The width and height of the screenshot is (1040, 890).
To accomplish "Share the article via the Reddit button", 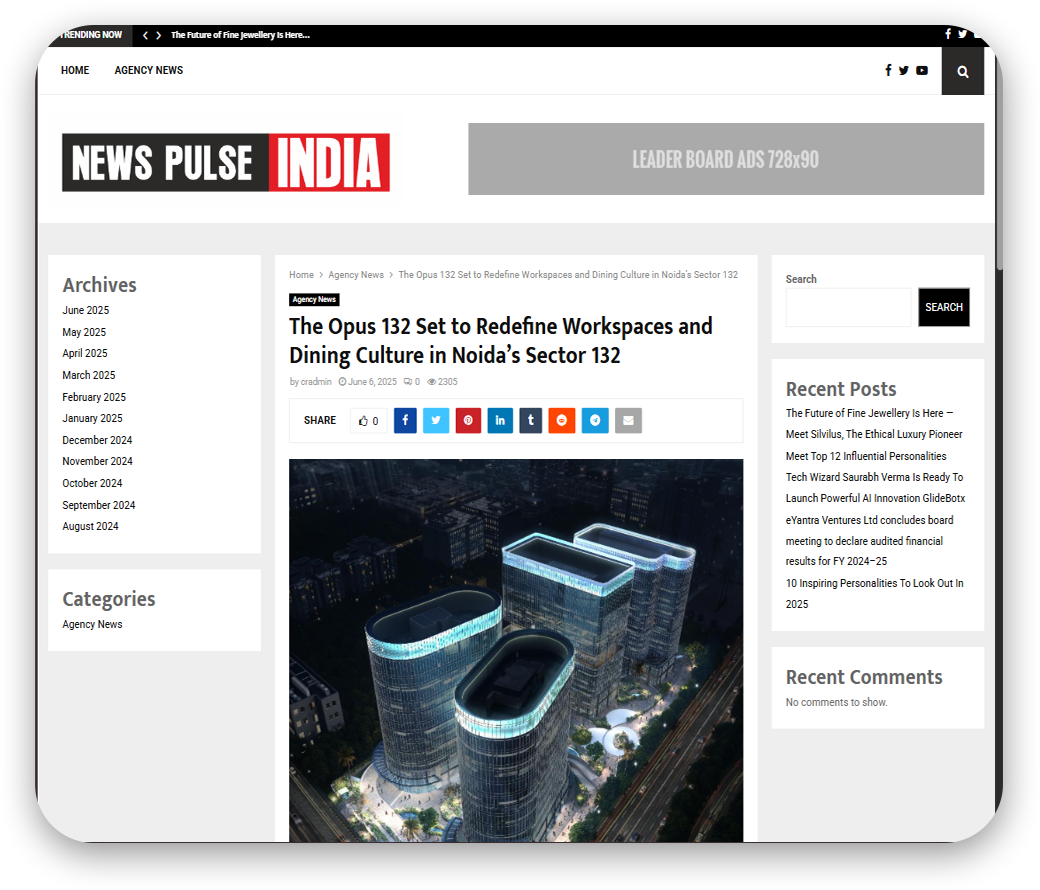I will (x=562, y=421).
